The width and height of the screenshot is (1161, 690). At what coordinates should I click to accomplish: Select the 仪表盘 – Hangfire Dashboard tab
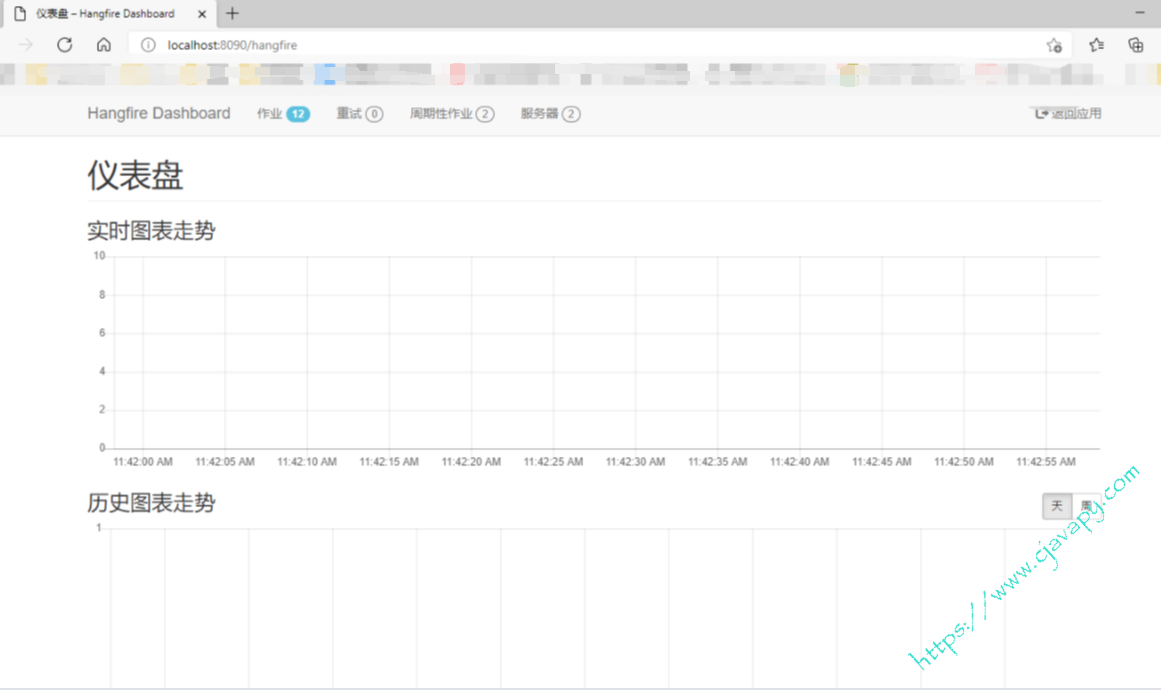tap(105, 14)
